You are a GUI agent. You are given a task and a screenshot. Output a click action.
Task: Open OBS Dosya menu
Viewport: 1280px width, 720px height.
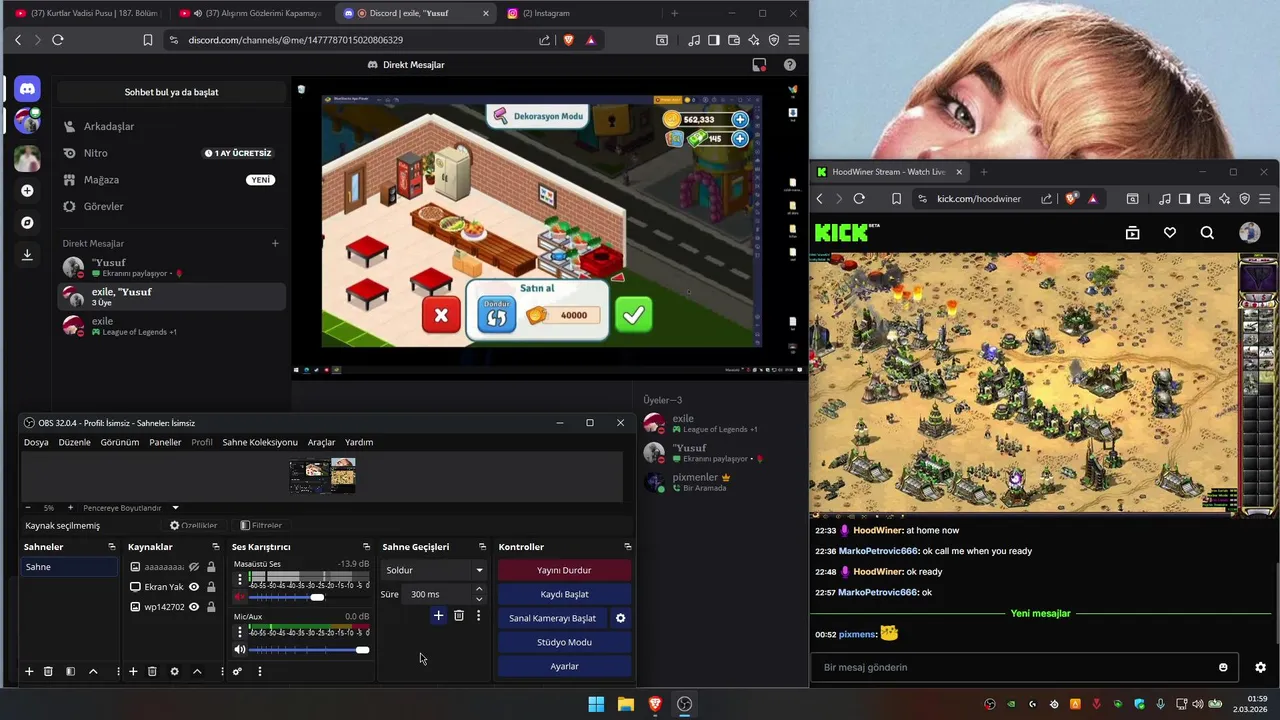coord(36,442)
